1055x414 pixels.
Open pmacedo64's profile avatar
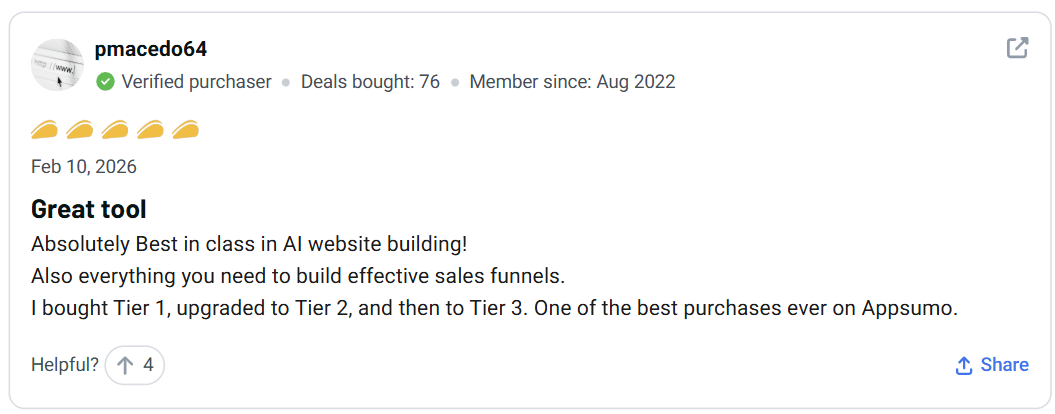click(x=57, y=65)
